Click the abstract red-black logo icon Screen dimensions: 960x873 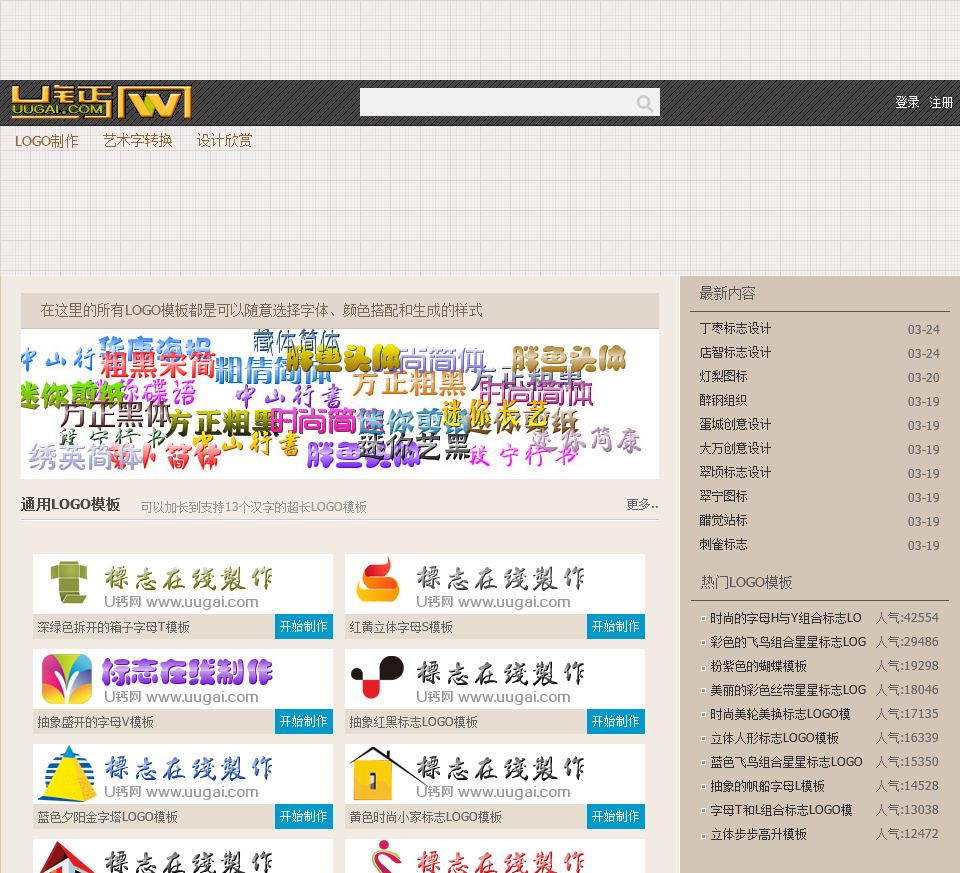tap(377, 676)
